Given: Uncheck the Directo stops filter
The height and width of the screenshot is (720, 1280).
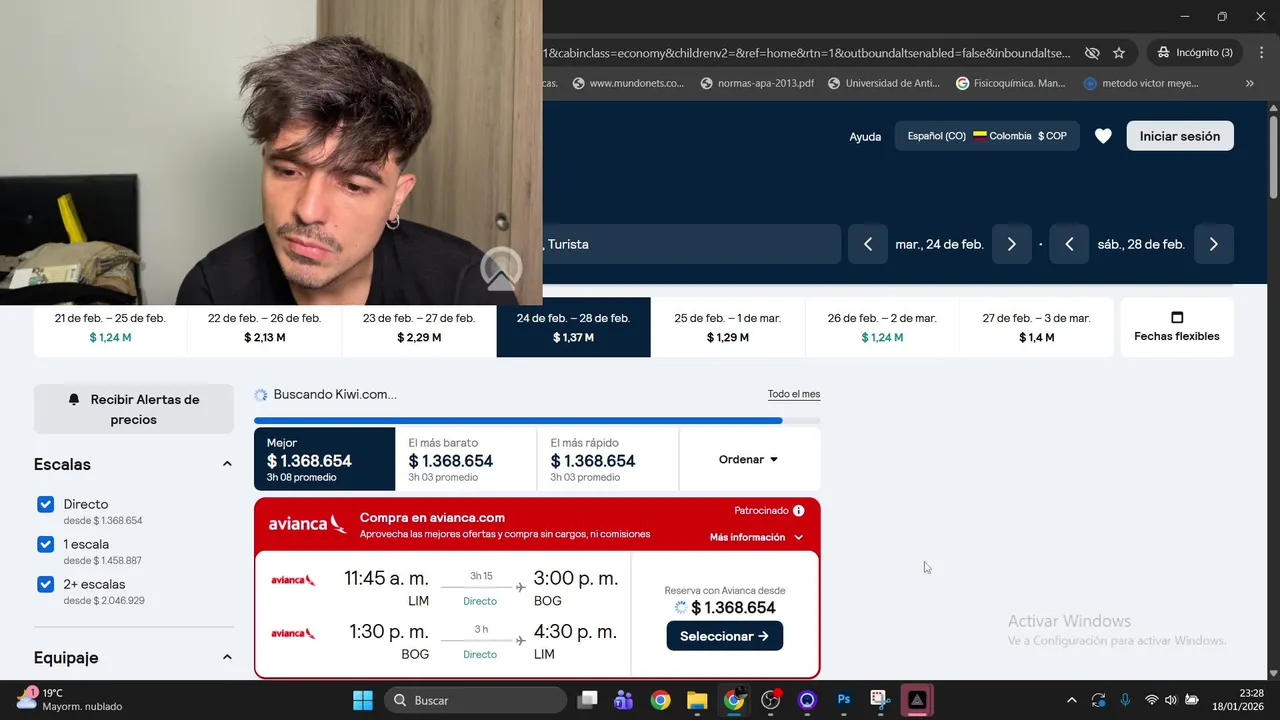Looking at the screenshot, I should click(x=45, y=504).
